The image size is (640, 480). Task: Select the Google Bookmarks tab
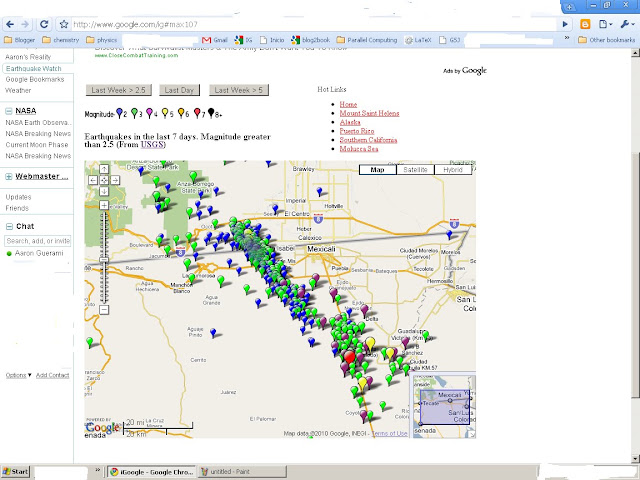[35, 79]
